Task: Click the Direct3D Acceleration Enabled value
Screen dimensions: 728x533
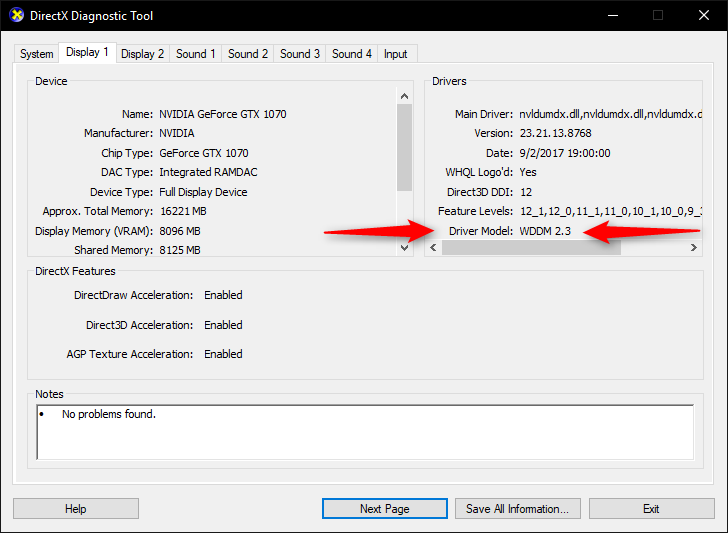Action: click(x=223, y=325)
